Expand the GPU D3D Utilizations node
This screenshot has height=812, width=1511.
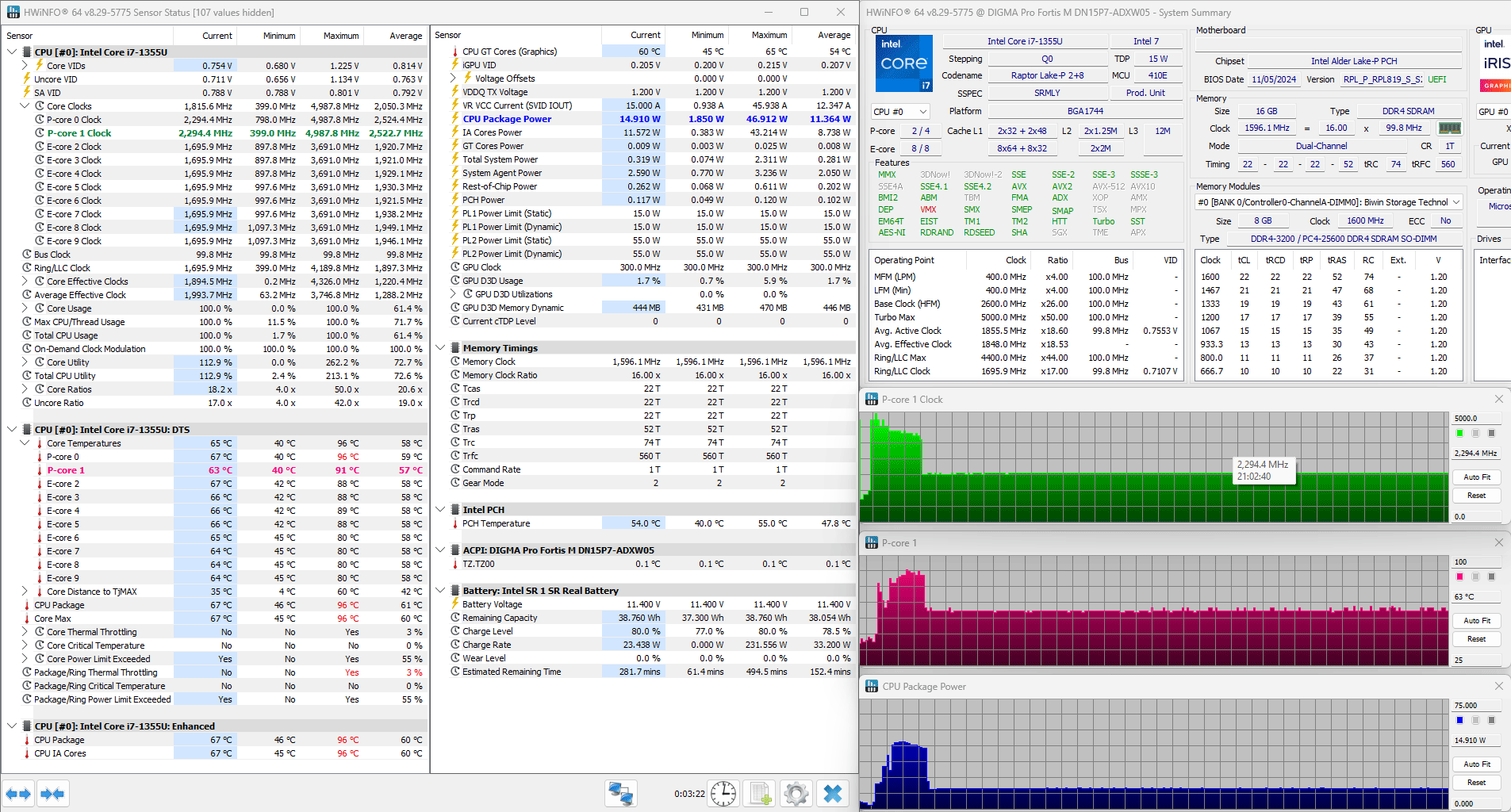click(x=453, y=294)
